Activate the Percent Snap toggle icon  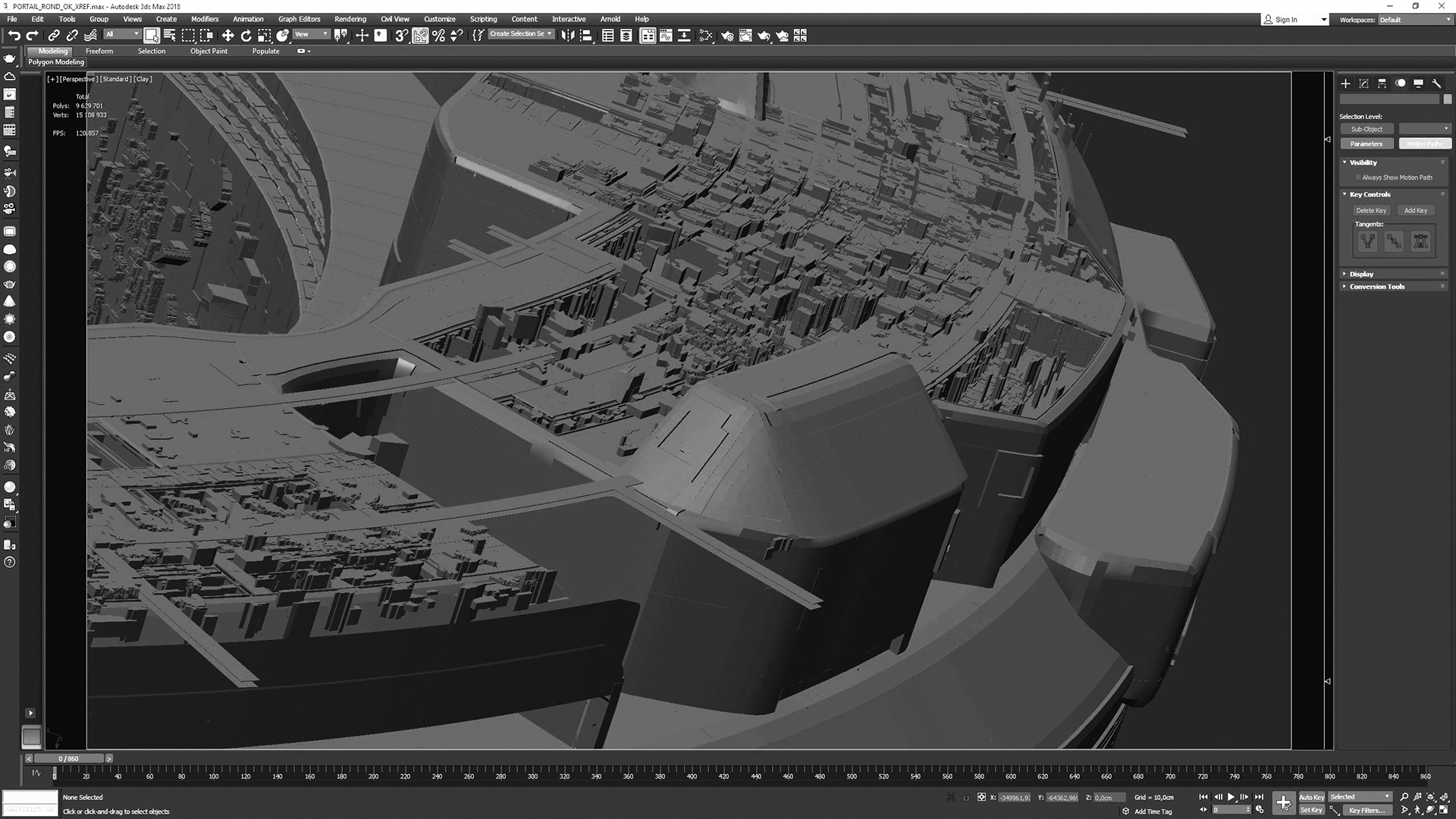coord(438,36)
